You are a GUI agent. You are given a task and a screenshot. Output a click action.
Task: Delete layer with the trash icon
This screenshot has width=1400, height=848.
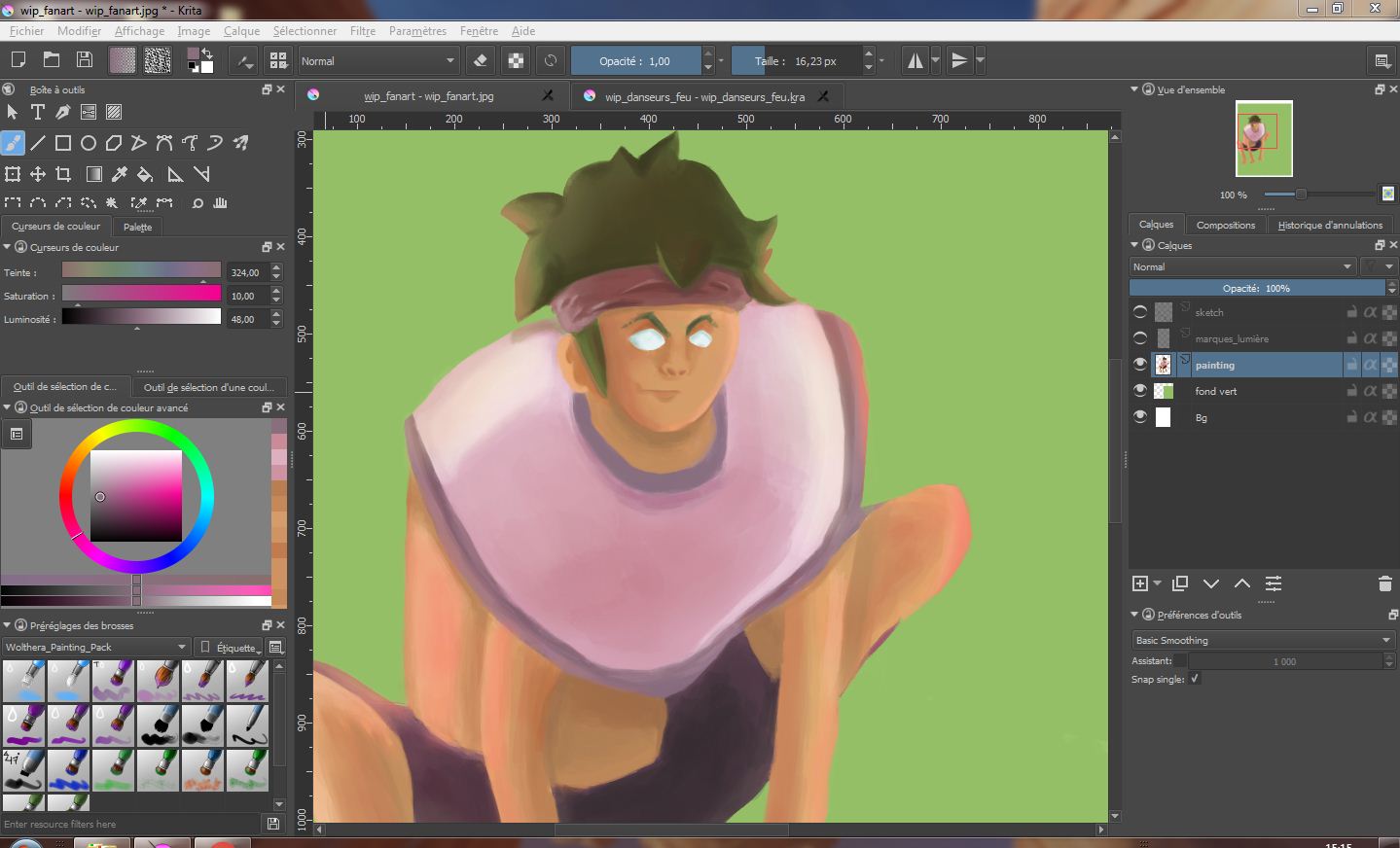pos(1385,583)
